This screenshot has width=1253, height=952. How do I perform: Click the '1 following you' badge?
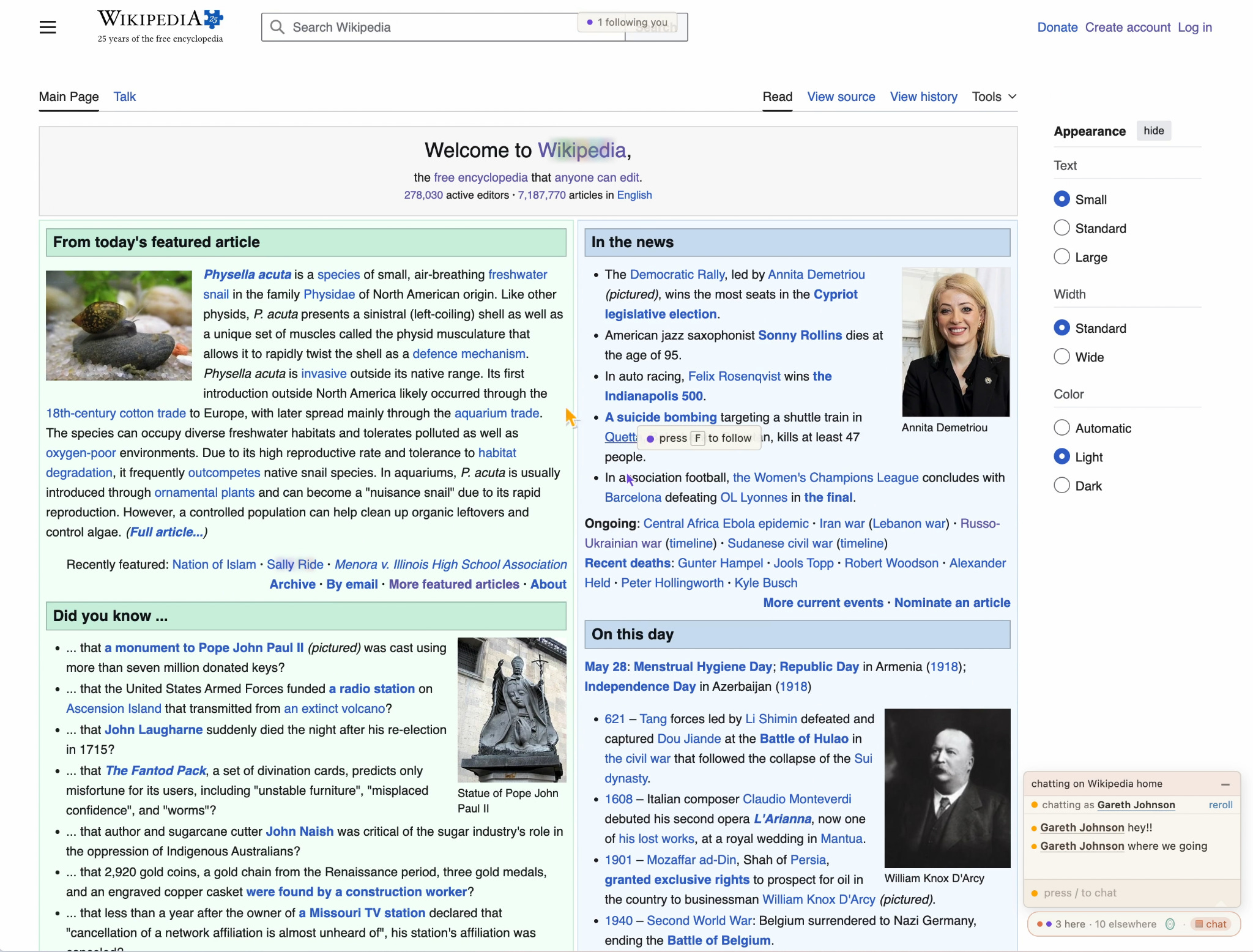click(x=627, y=22)
